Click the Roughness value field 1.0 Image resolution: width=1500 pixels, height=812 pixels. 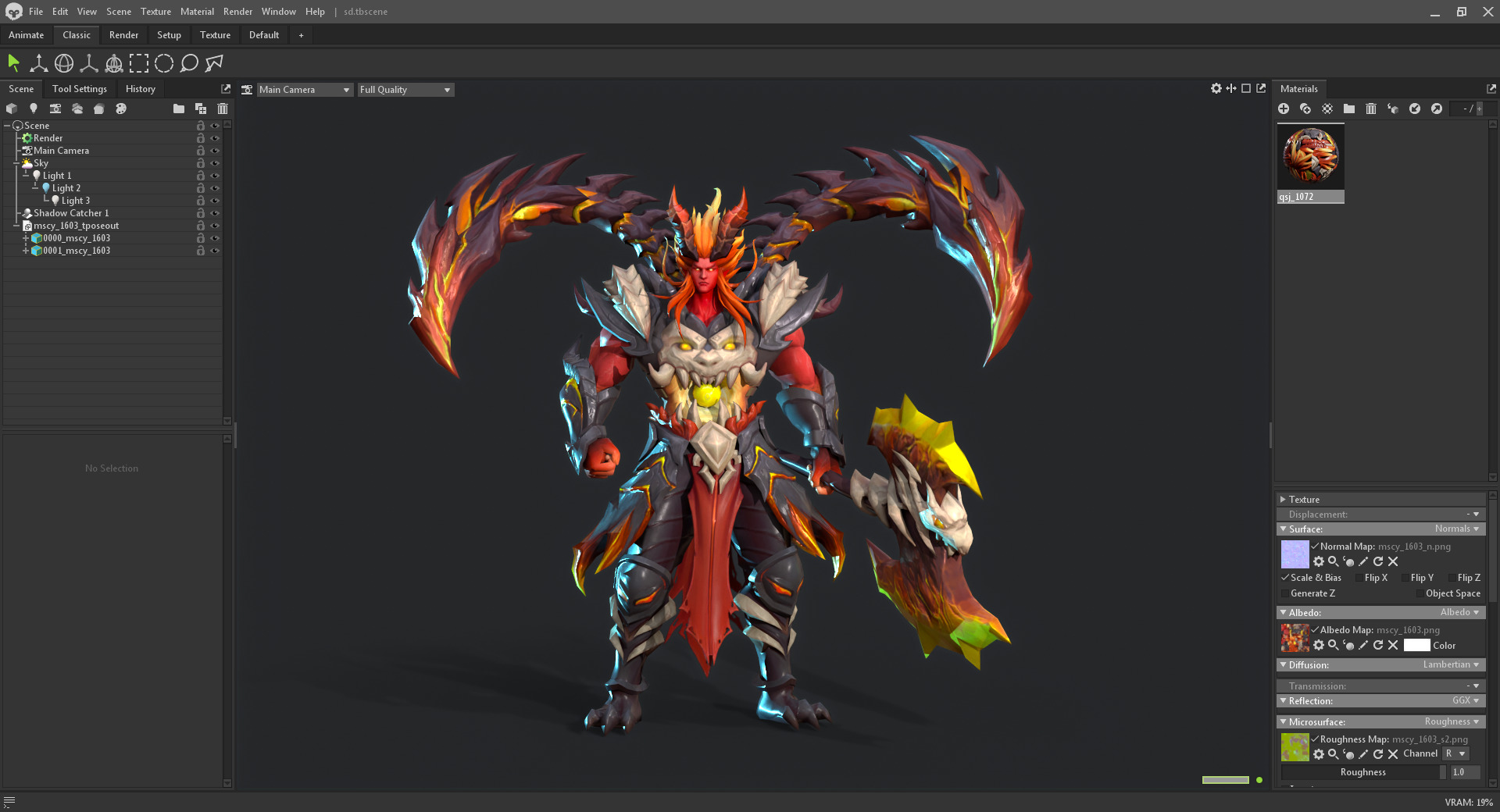coord(1465,772)
